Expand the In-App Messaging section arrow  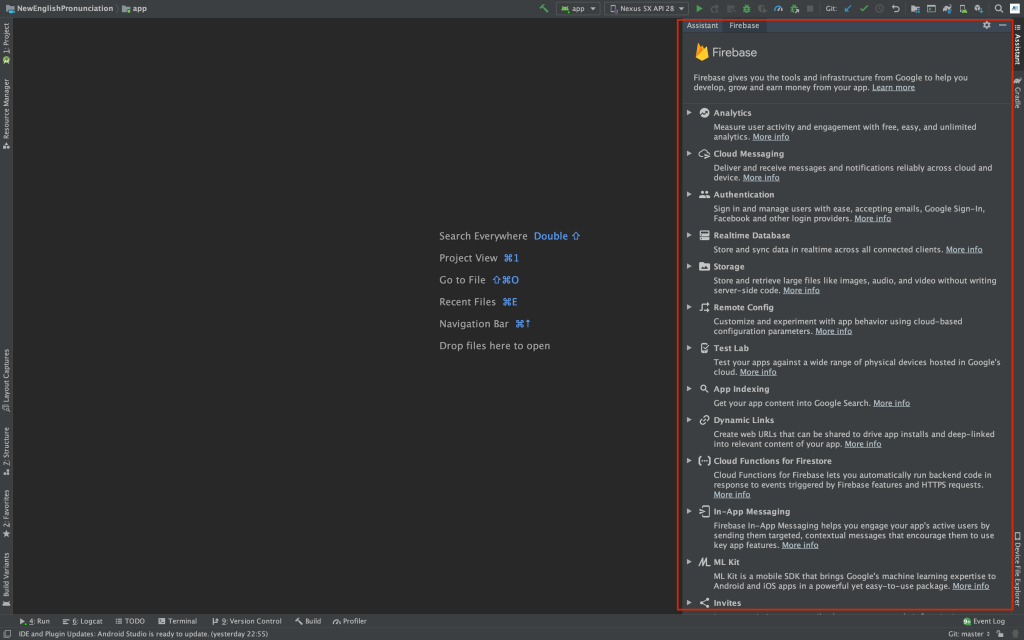pos(690,511)
